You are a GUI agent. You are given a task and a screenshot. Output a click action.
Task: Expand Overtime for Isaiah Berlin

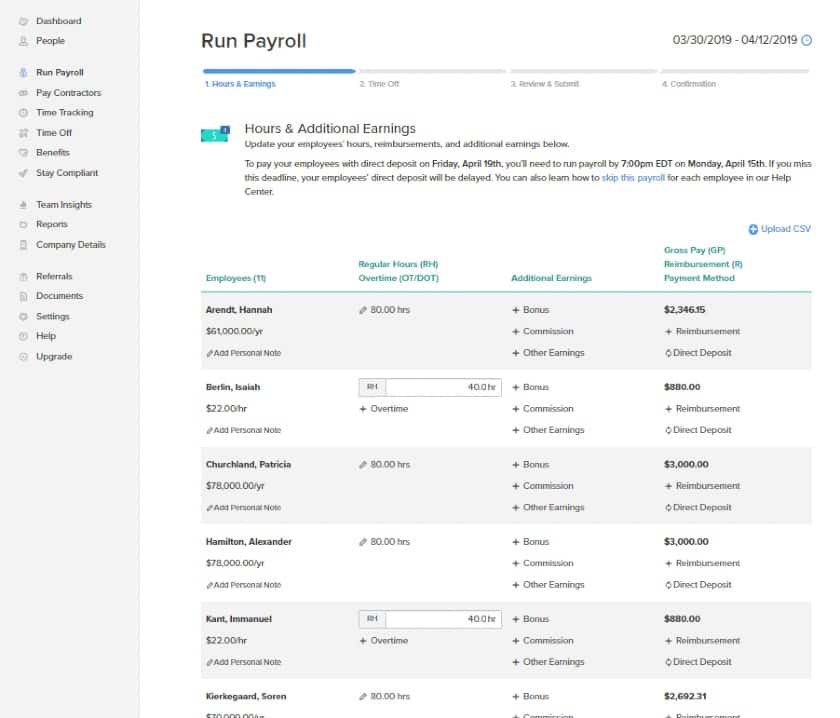384,409
